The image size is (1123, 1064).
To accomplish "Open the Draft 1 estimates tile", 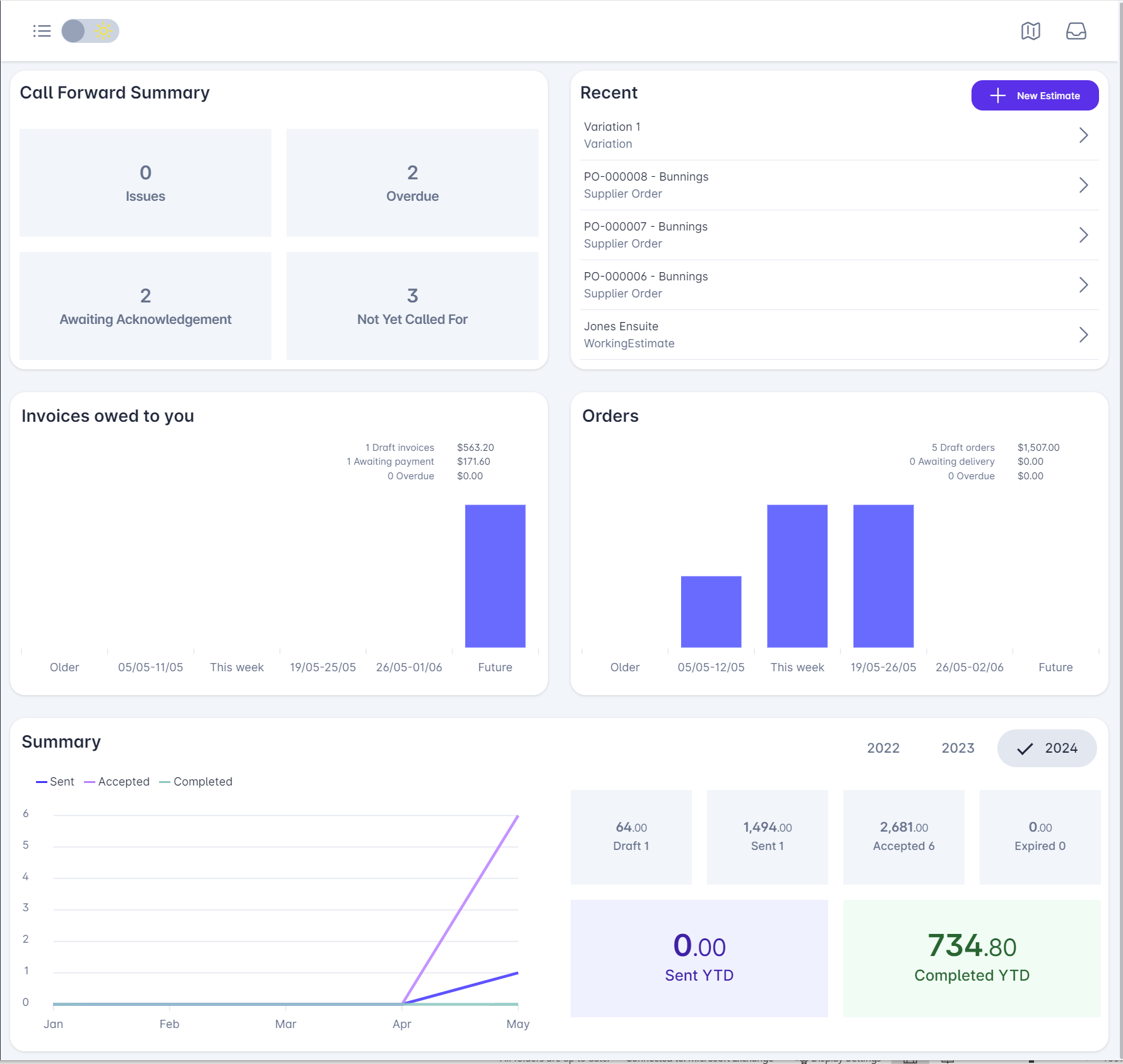I will [x=631, y=837].
